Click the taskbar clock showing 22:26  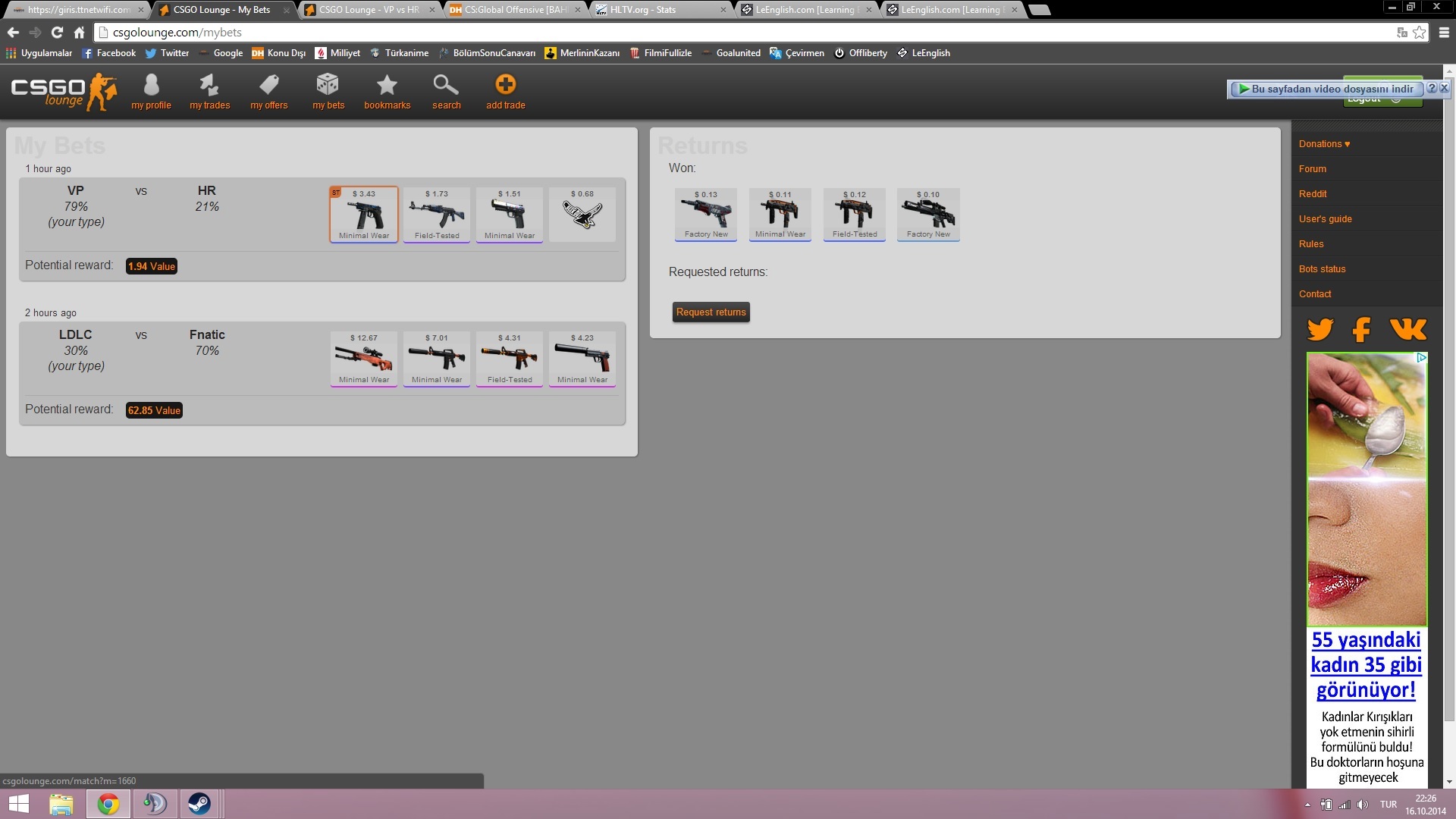pyautogui.click(x=1426, y=805)
